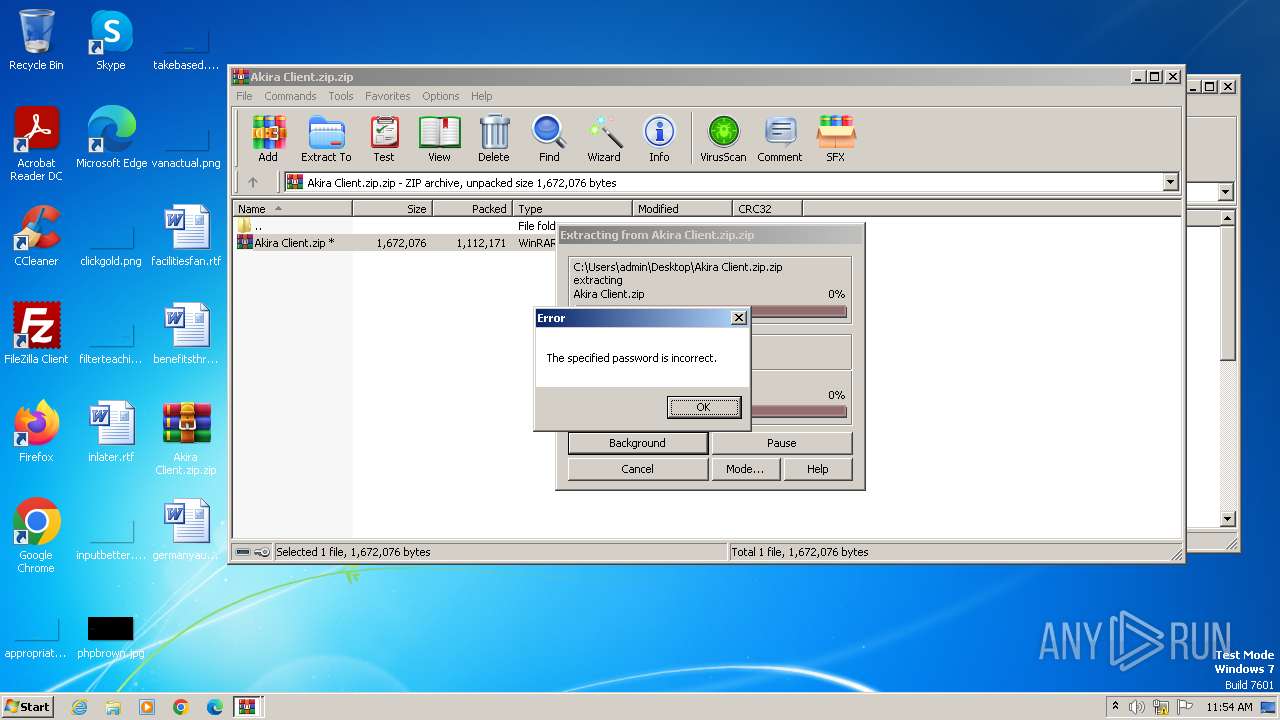Click OK in the Error dialog
Viewport: 1280px width, 720px height.
coord(703,407)
